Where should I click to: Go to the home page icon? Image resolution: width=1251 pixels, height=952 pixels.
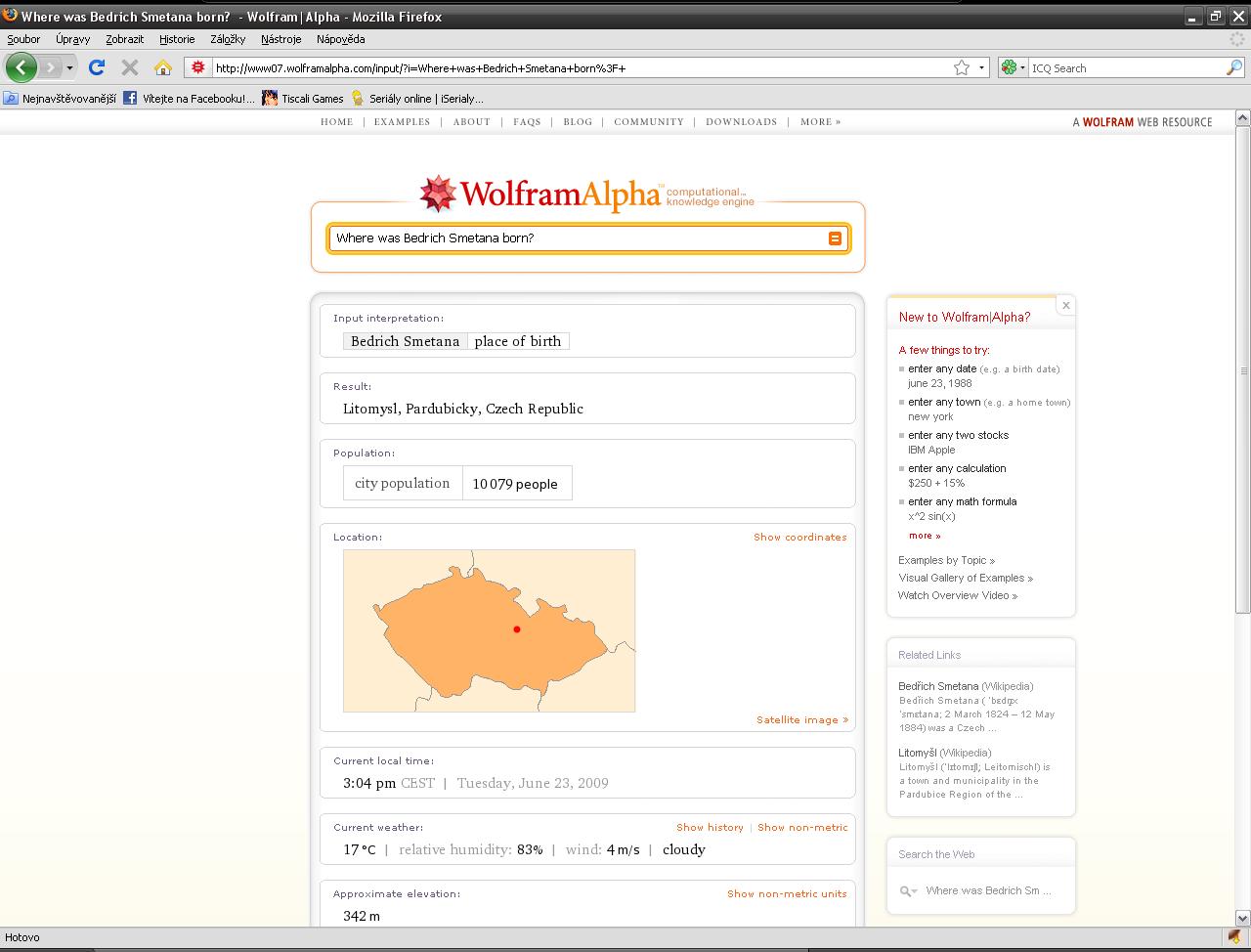coord(163,67)
